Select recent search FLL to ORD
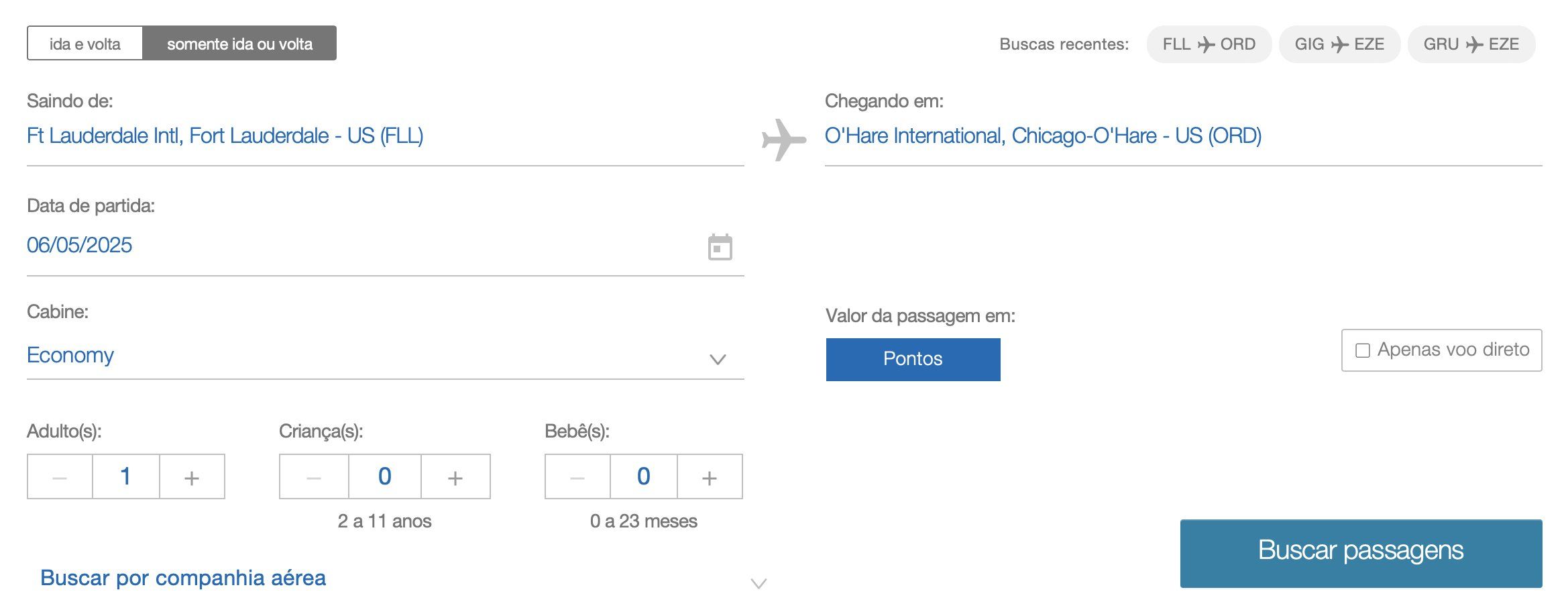The width and height of the screenshot is (1568, 608). tap(1209, 44)
